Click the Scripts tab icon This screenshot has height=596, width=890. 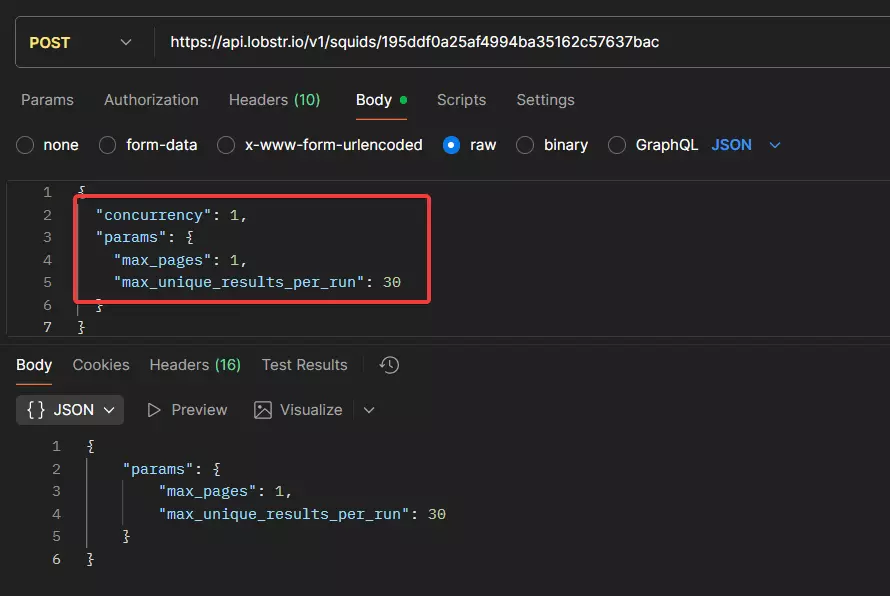click(x=462, y=100)
